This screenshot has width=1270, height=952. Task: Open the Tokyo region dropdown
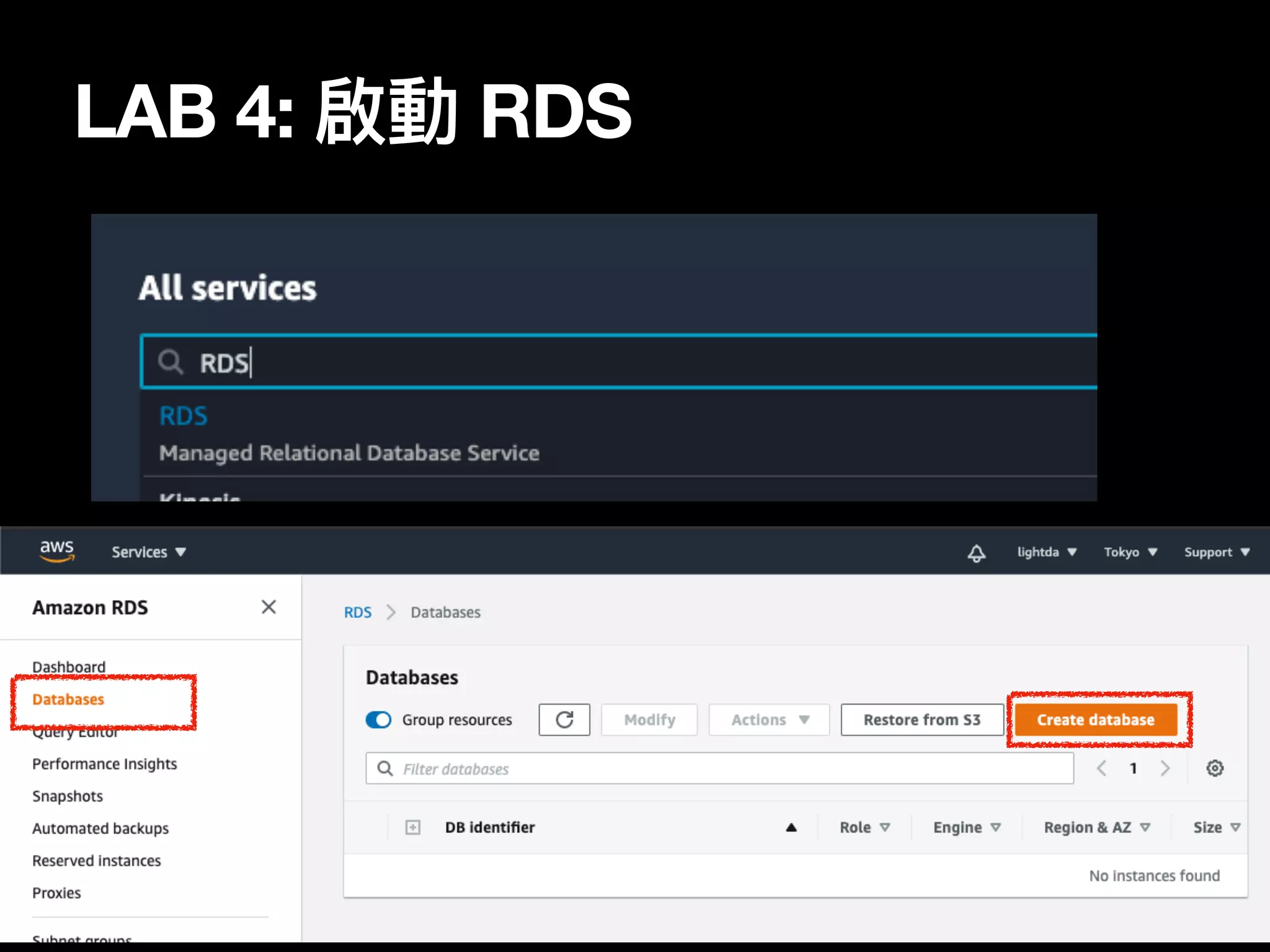pyautogui.click(x=1130, y=552)
